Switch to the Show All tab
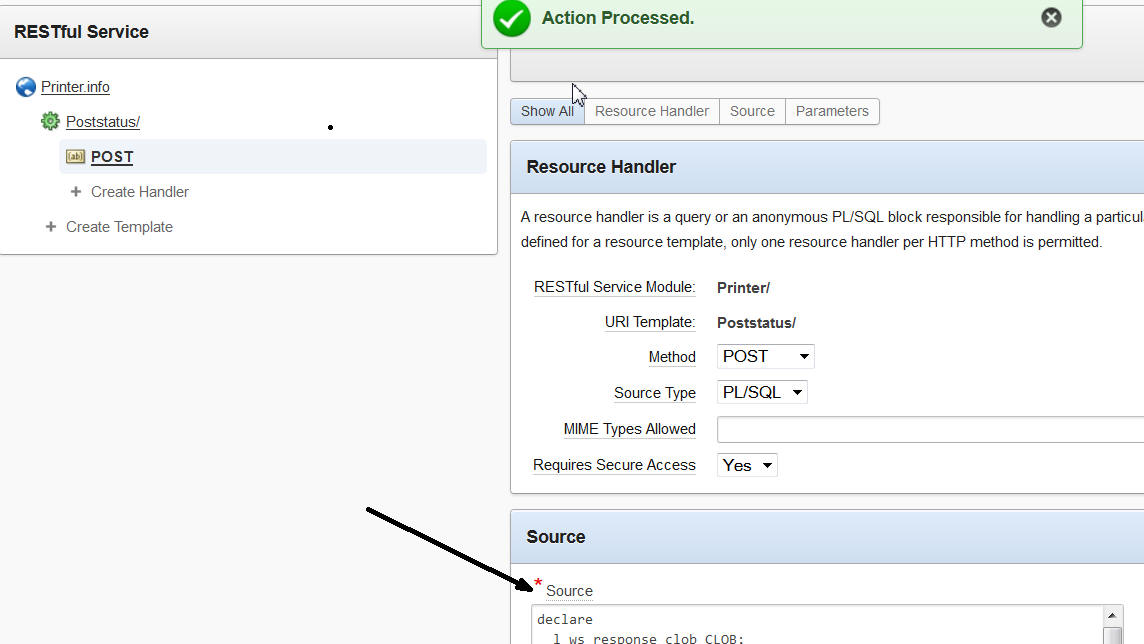This screenshot has height=644, width=1144. tap(547, 111)
